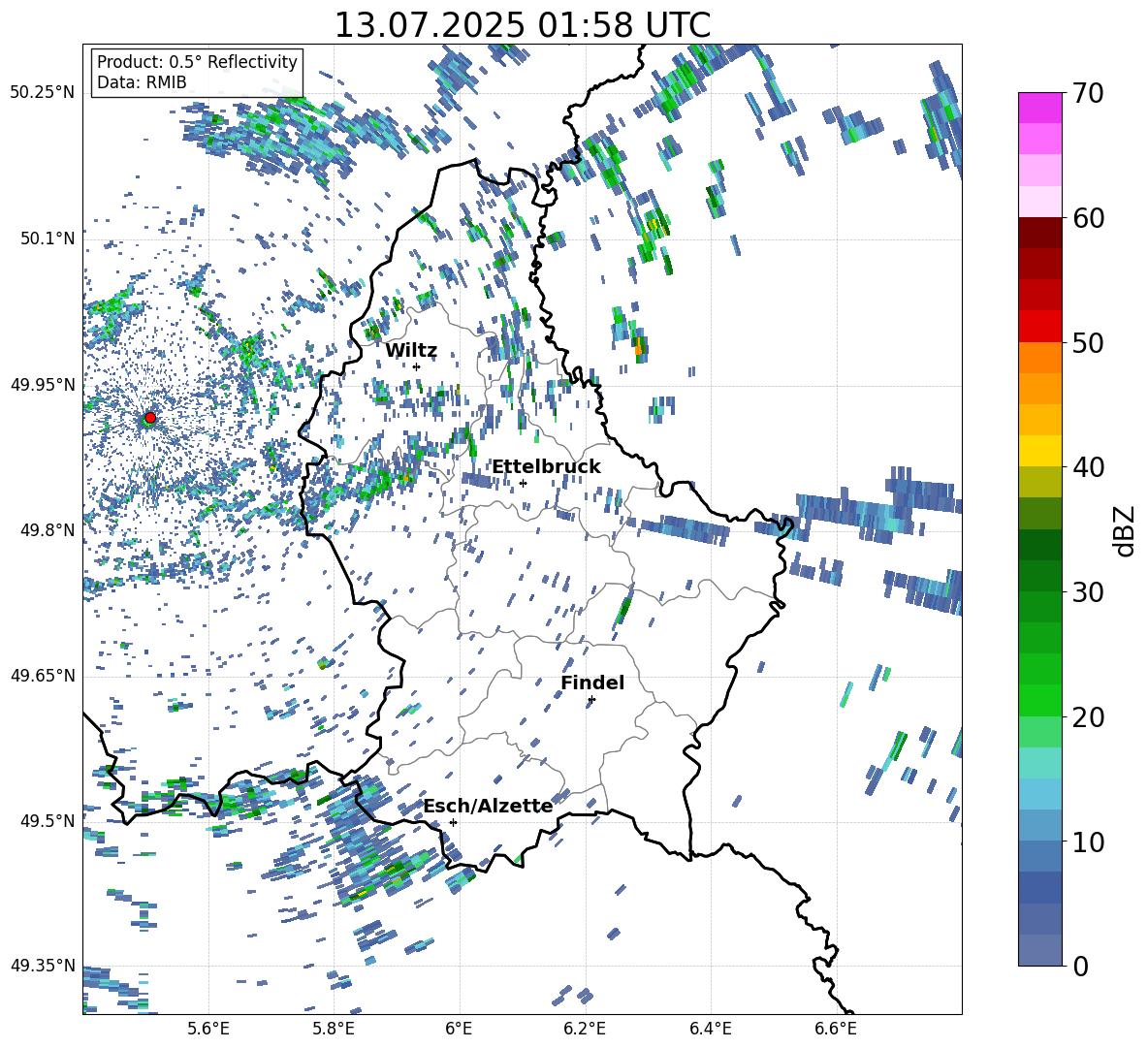The image size is (1148, 1048).
Task: Click the magenta top colorbar swatch
Action: [1039, 108]
